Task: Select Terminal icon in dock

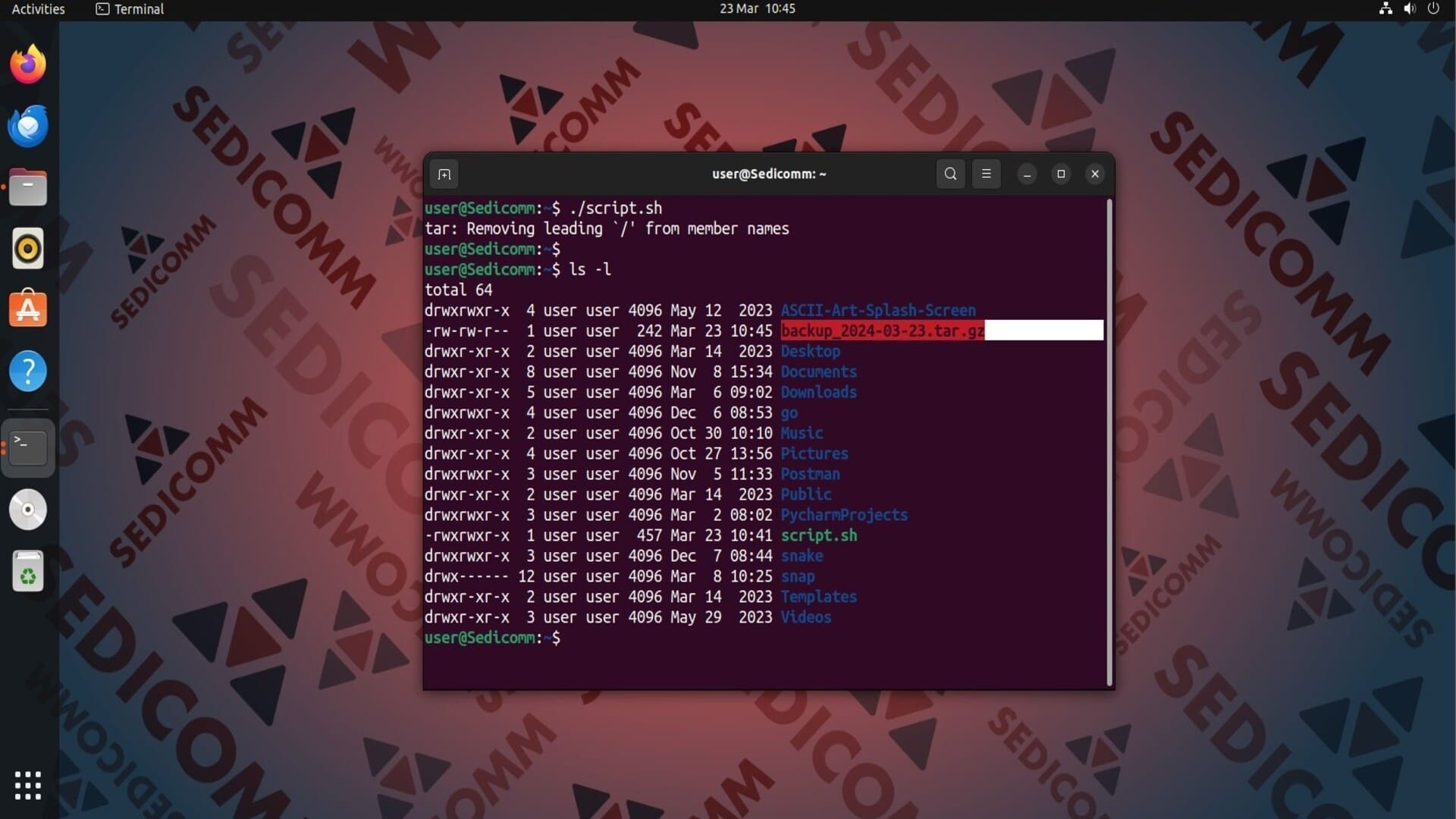Action: coord(28,447)
